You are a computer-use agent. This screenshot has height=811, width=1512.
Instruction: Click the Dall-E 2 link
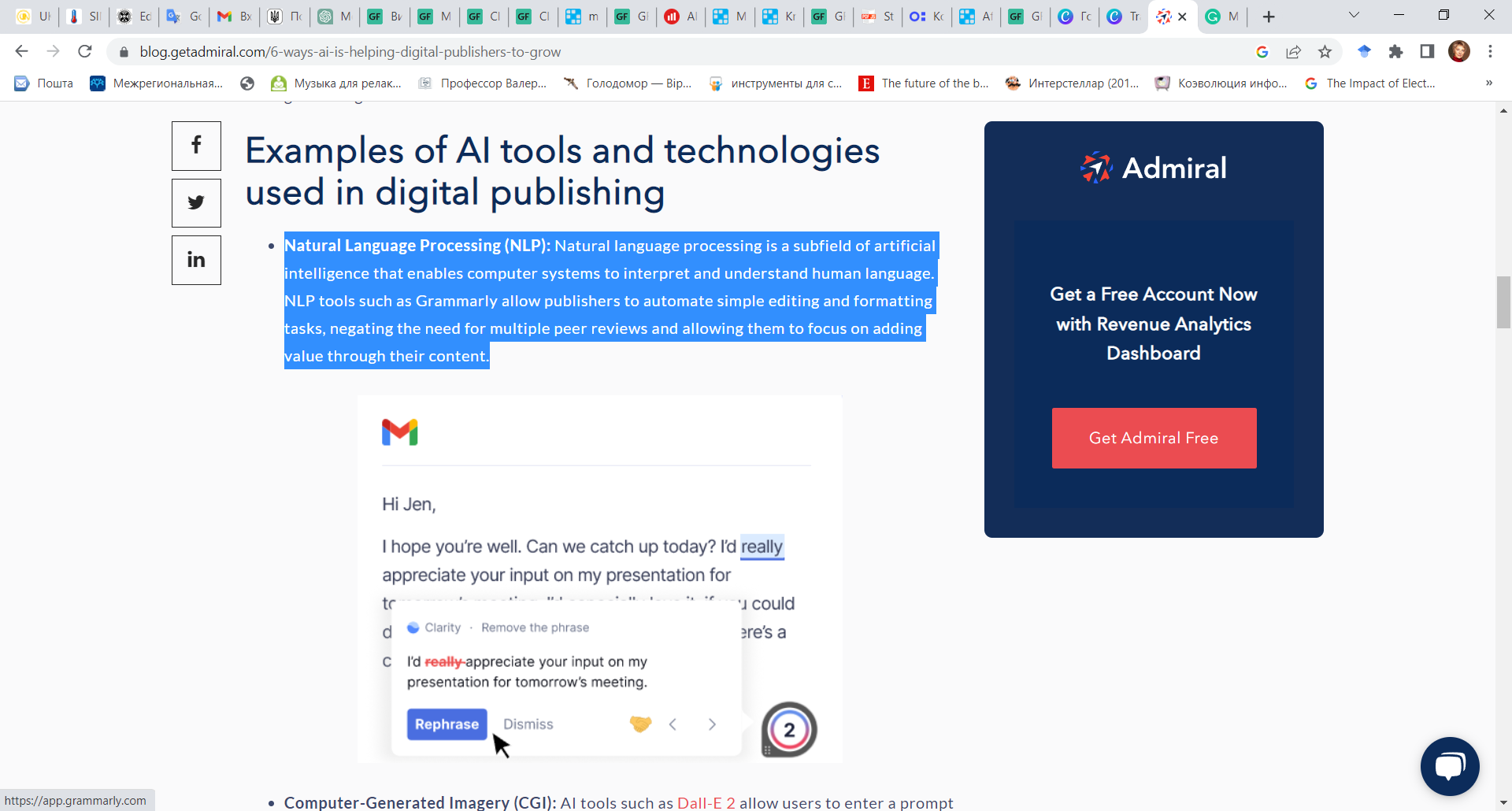click(706, 802)
